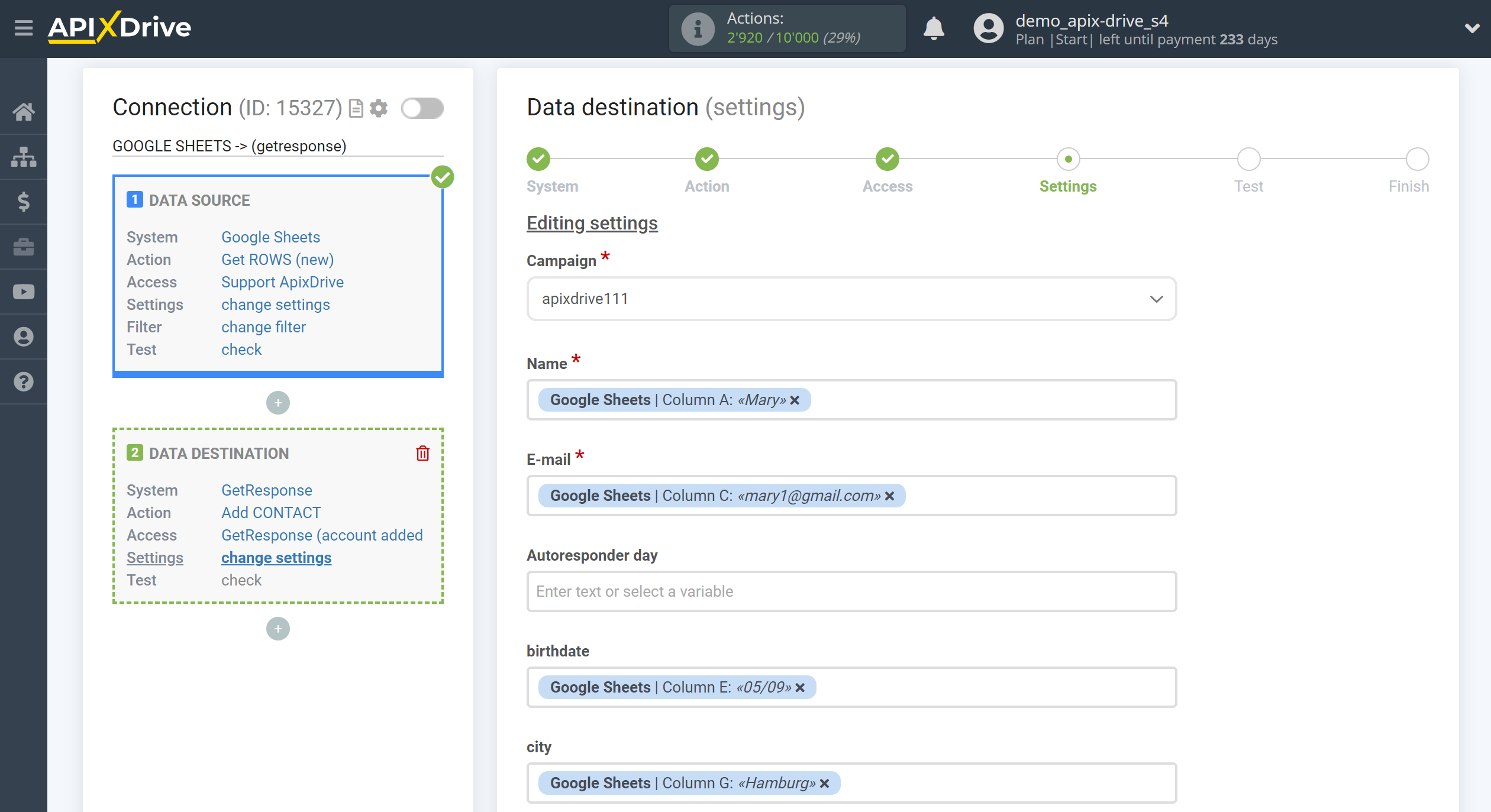Image resolution: width=1491 pixels, height=812 pixels.
Task: Open GetResponse account added link
Action: [322, 535]
